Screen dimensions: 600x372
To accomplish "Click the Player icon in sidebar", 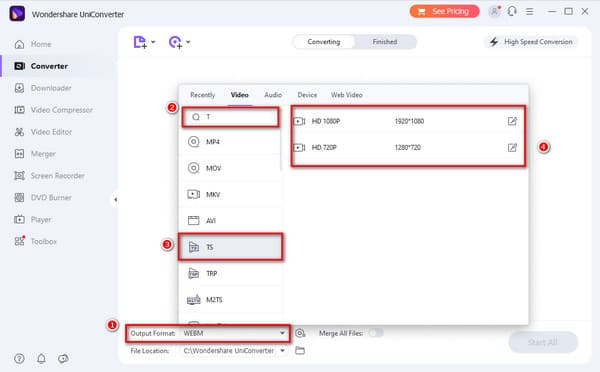I will [x=19, y=219].
